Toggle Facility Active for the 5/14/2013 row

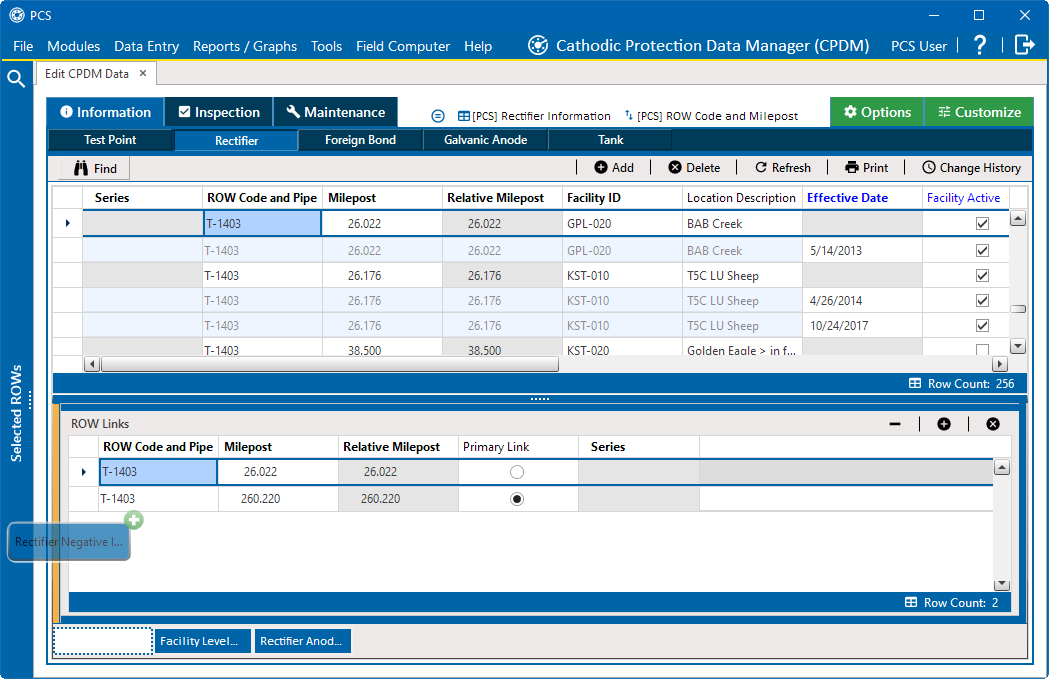[x=982, y=250]
